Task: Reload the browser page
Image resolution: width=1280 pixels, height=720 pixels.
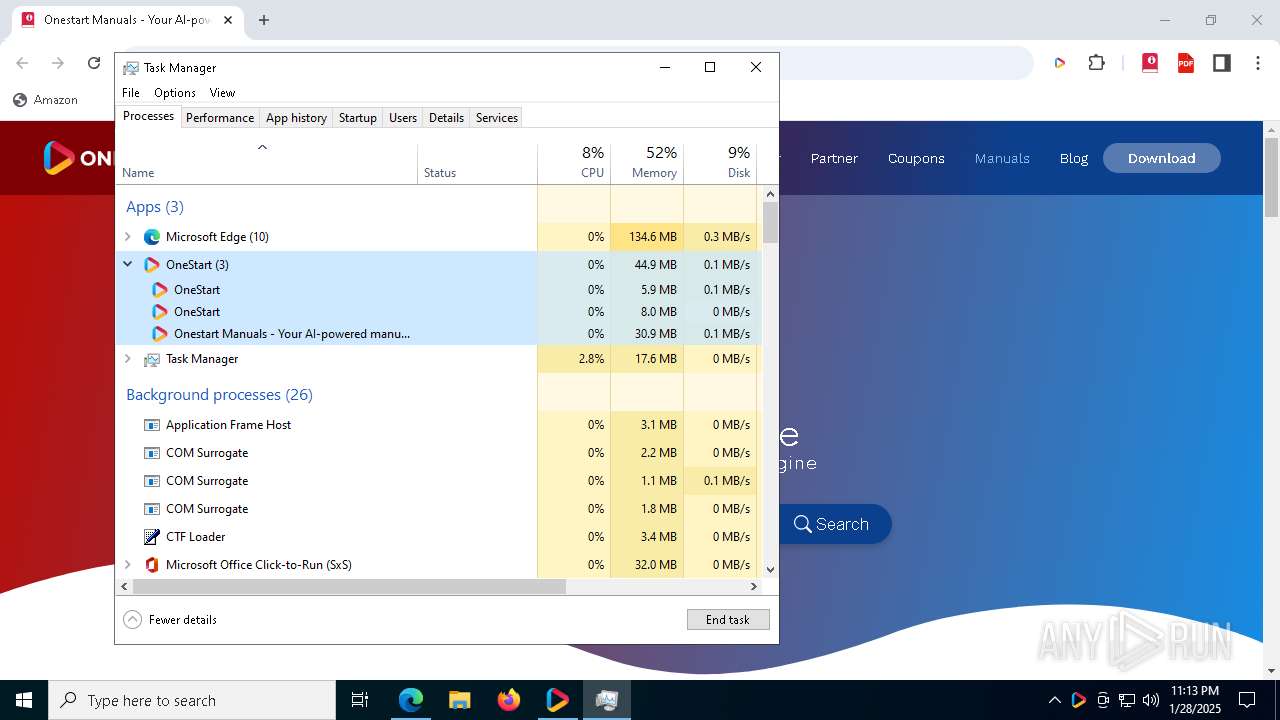Action: coord(94,63)
